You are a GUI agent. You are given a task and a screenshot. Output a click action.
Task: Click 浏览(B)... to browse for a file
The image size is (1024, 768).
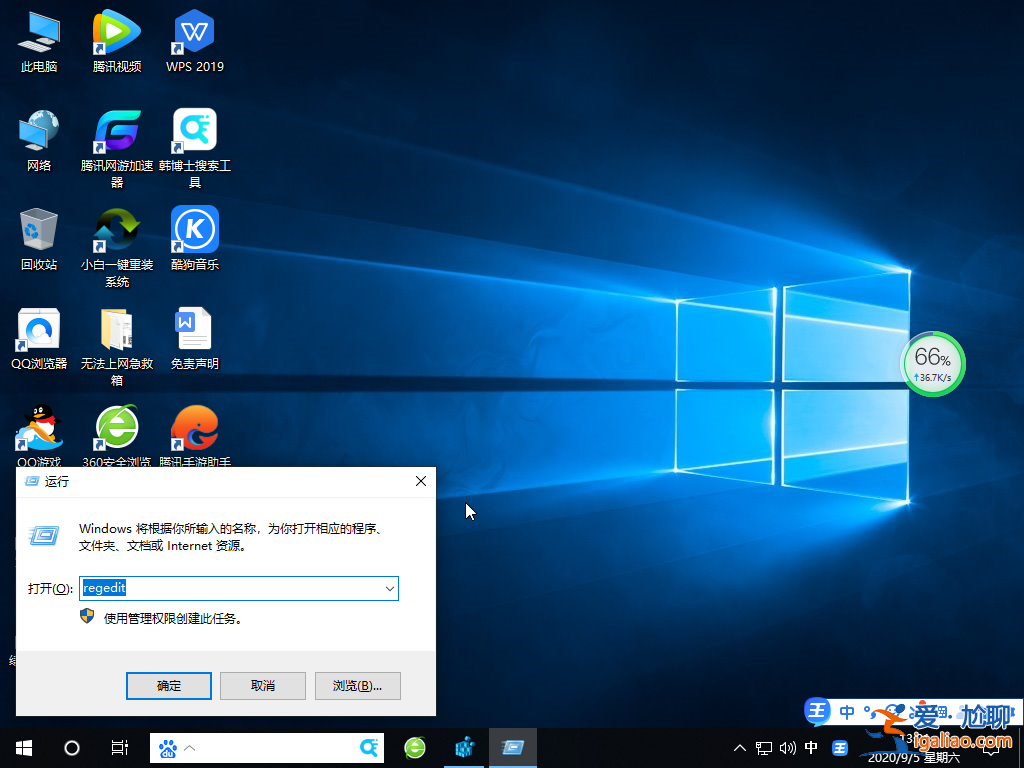point(357,685)
